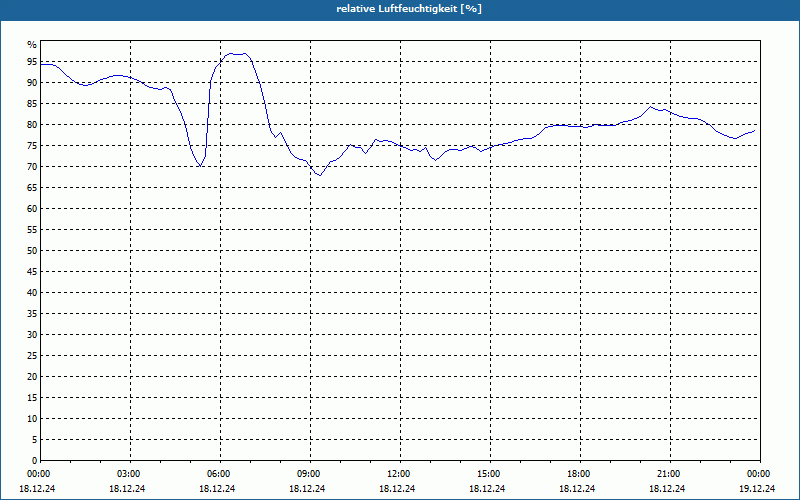Select the x-axis time label "06:00"
800x500 pixels.
point(220,474)
